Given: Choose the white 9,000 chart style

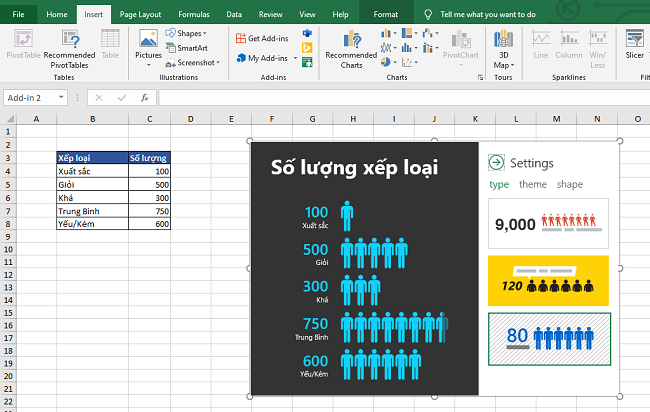Looking at the screenshot, I should (548, 224).
